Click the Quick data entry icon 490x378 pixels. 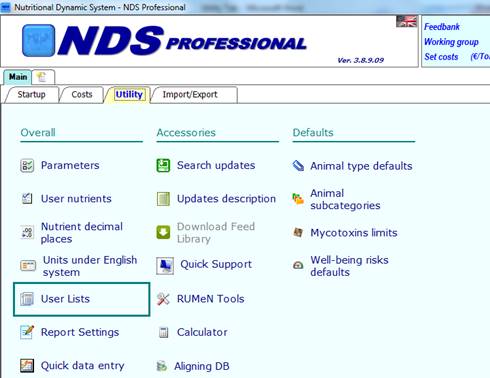pyautogui.click(x=27, y=365)
